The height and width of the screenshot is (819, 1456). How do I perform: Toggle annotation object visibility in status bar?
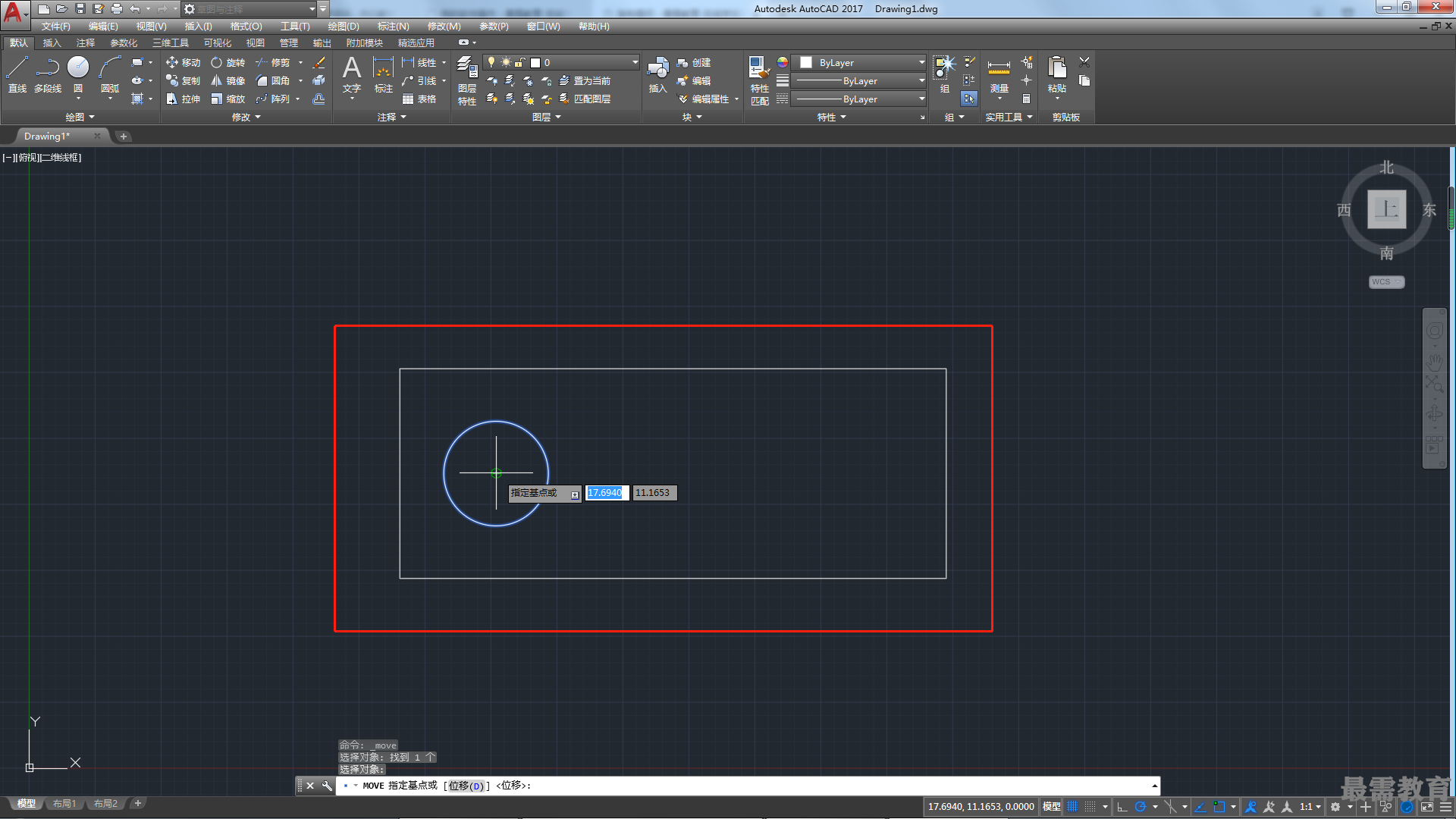1250,807
